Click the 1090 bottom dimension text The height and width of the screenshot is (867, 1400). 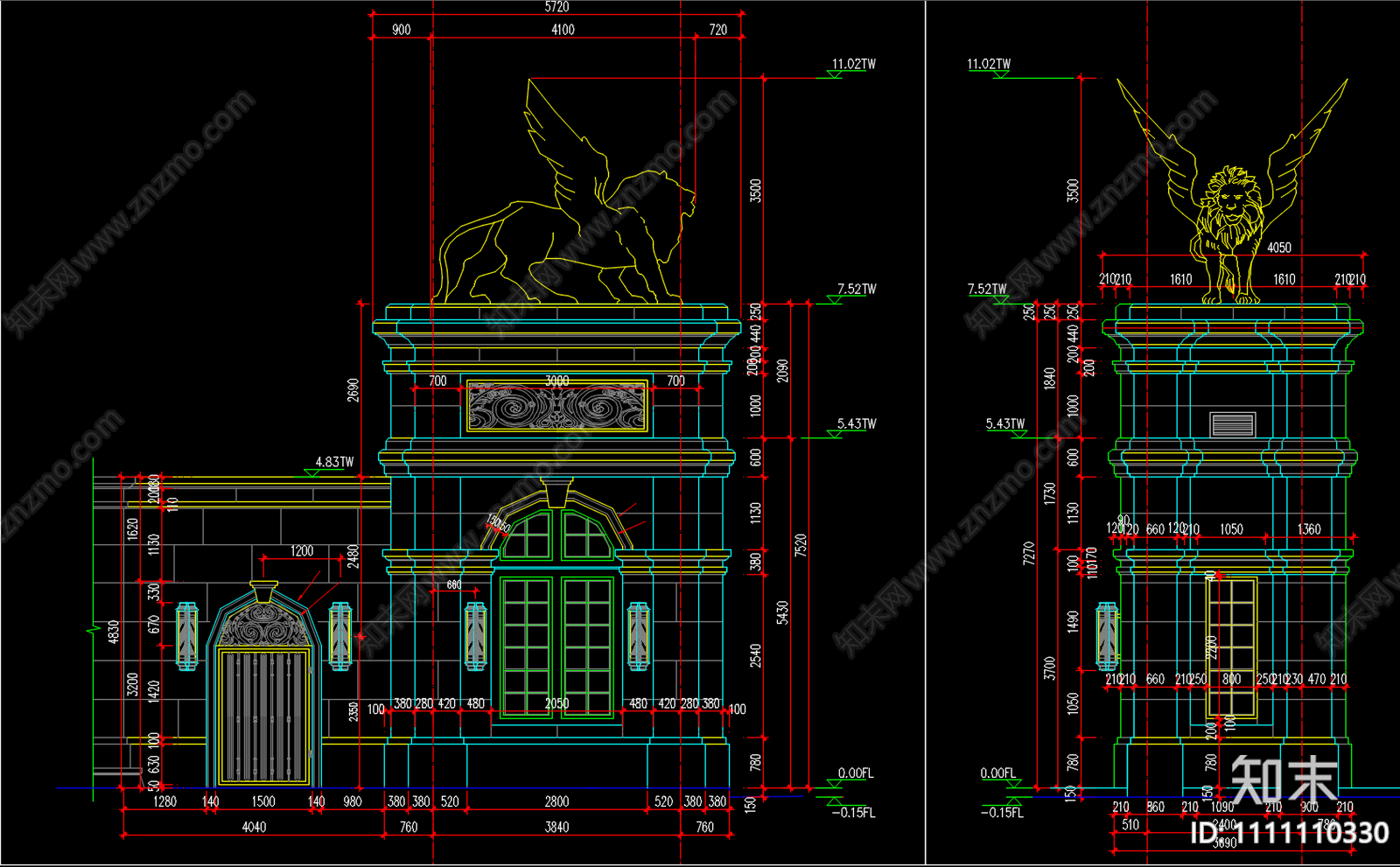[x=1221, y=807]
